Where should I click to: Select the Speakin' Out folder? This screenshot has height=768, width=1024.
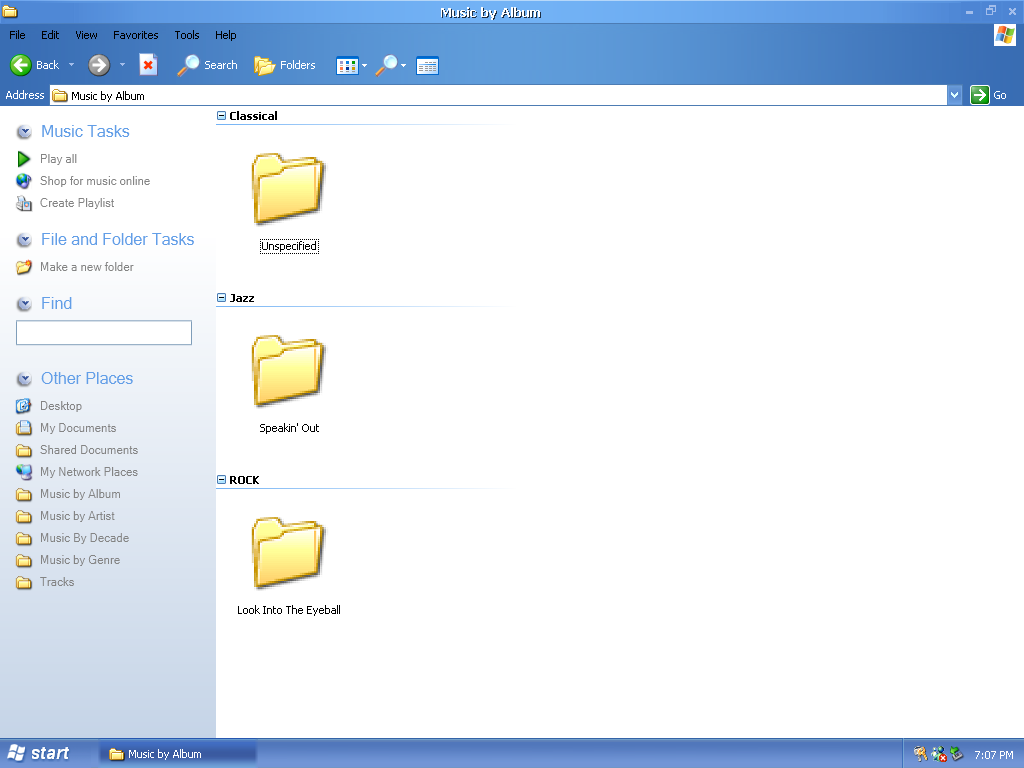(x=288, y=372)
